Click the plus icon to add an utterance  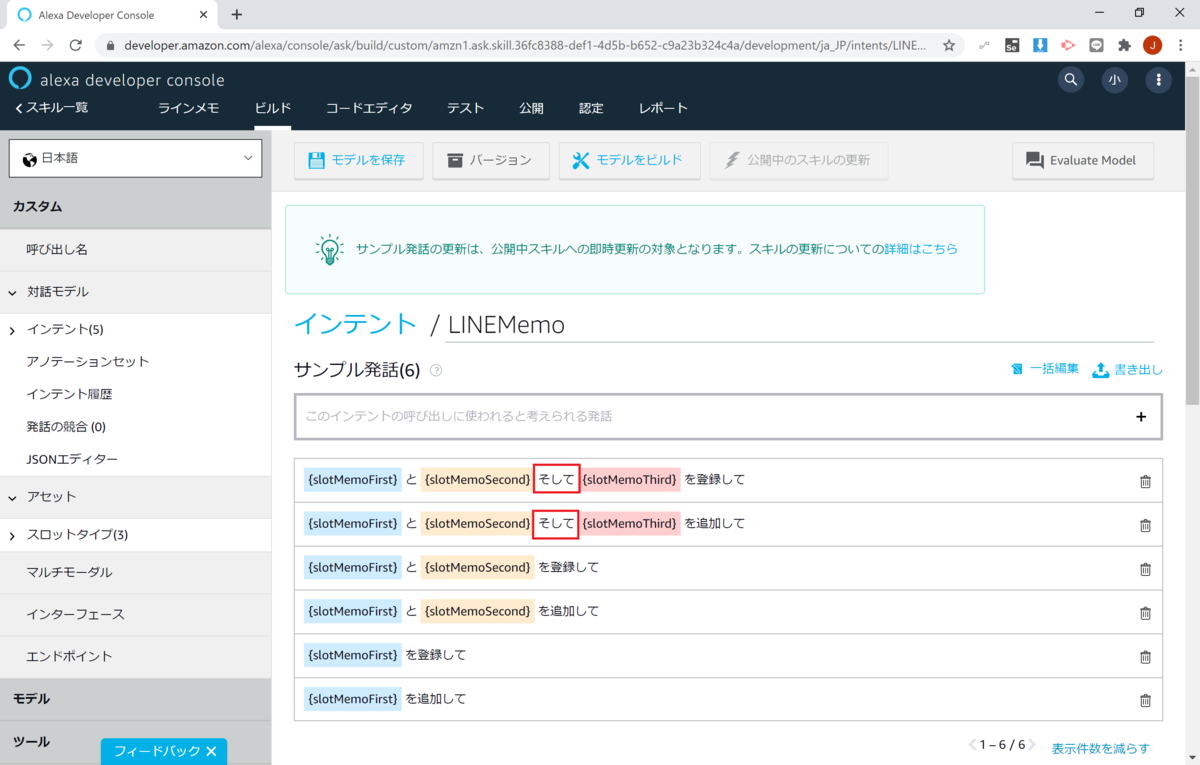pos(1140,416)
